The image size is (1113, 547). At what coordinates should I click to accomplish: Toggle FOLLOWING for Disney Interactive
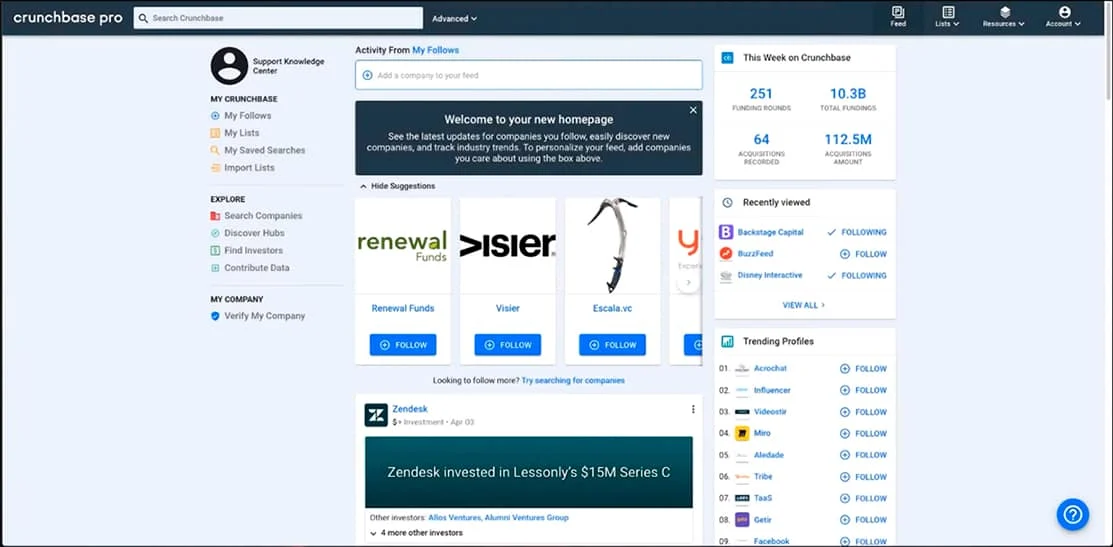point(857,275)
